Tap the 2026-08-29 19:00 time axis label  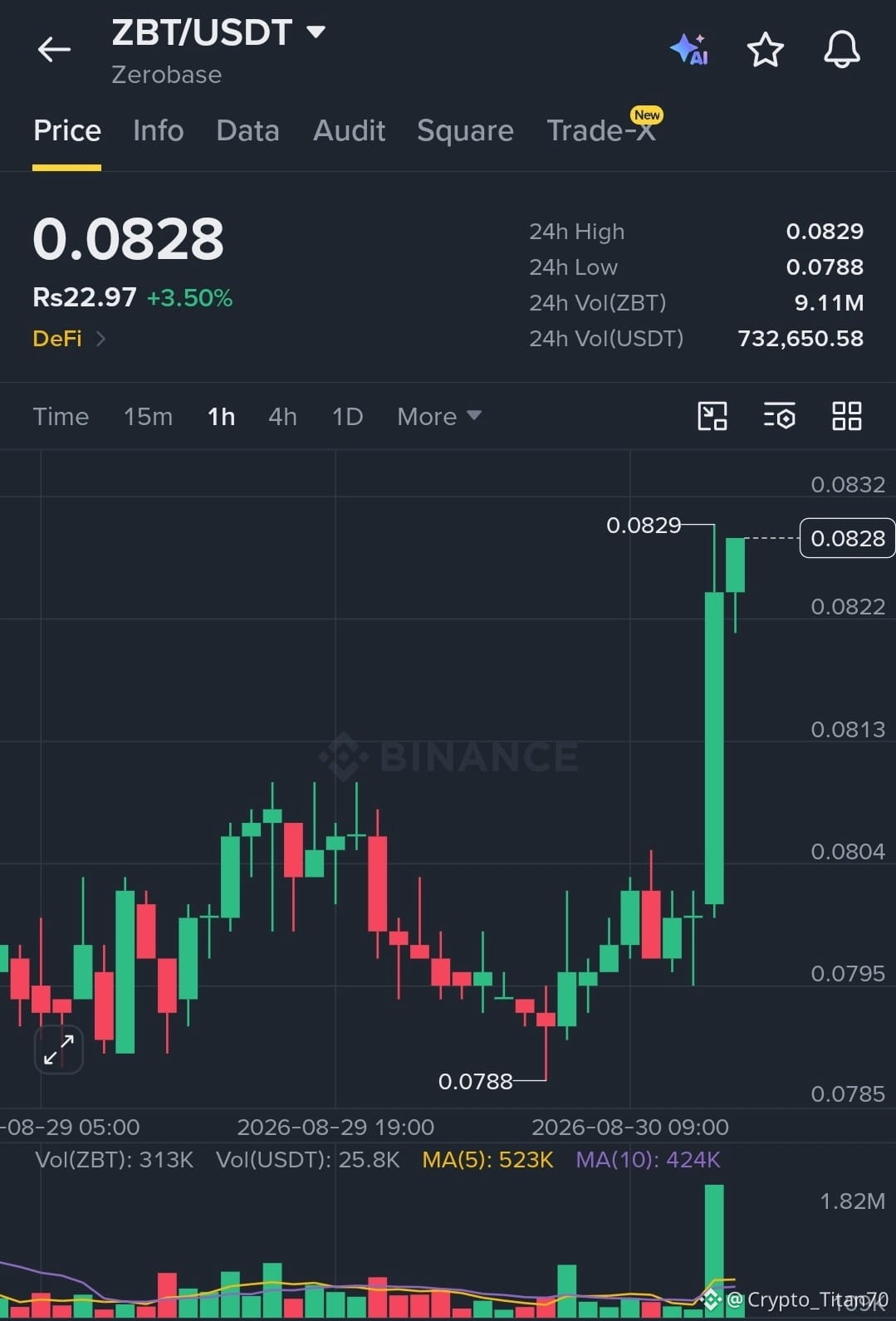click(x=335, y=1127)
